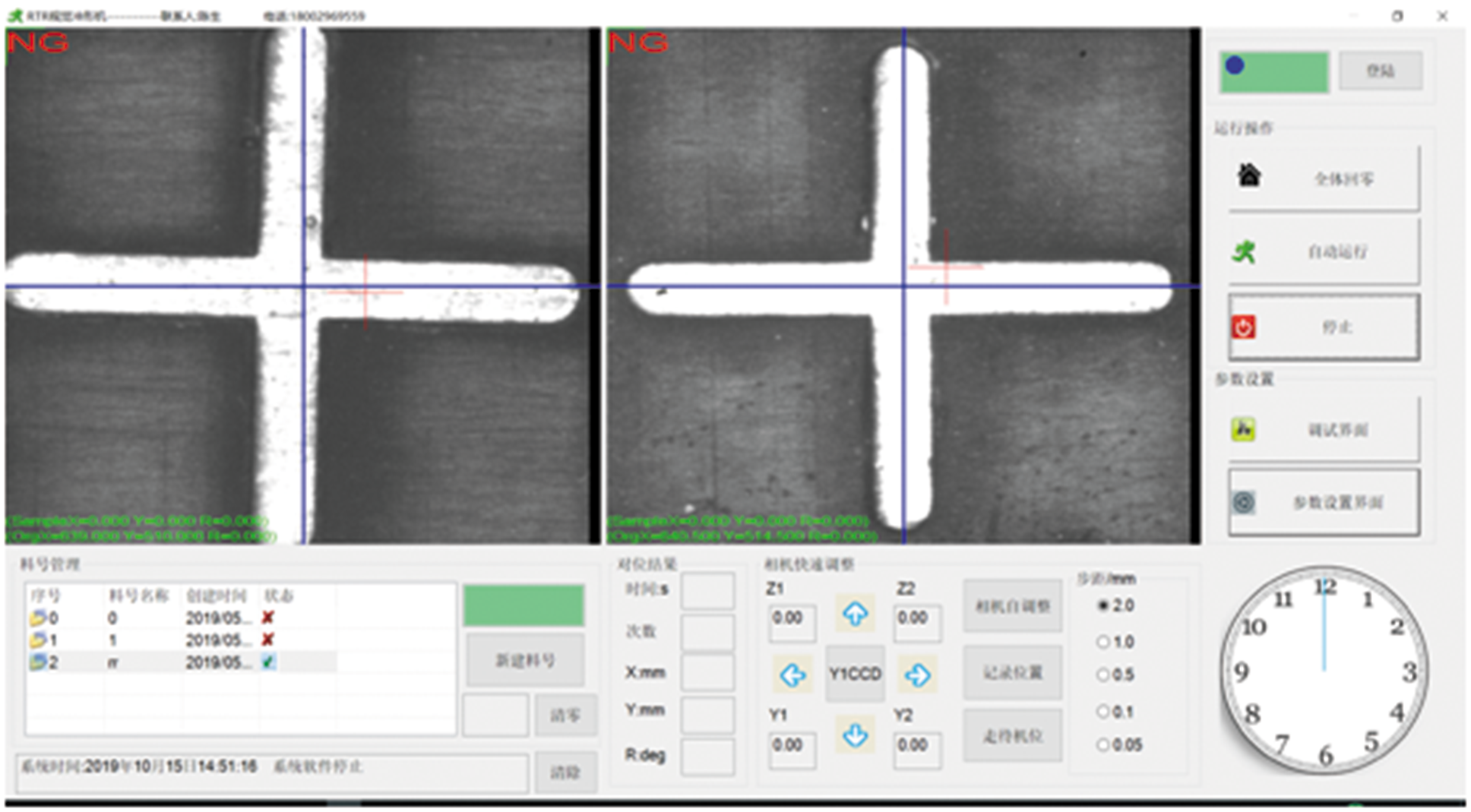1471x812 pixels.
Task: Select the 1.0 mm step radio button
Action: point(1103,642)
